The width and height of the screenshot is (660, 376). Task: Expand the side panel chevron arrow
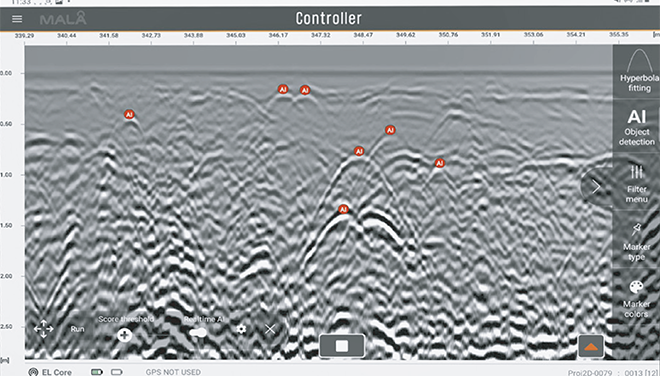coord(596,187)
